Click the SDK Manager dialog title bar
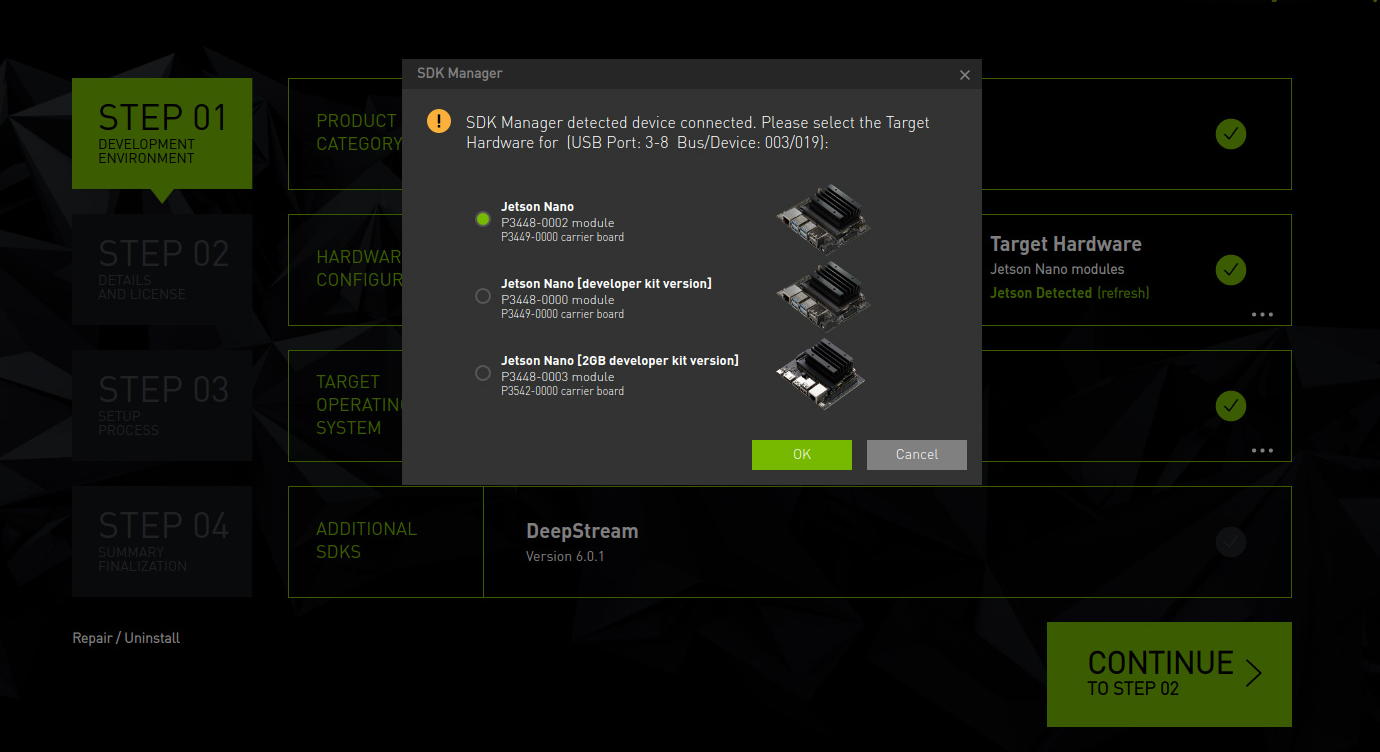This screenshot has width=1380, height=752. [x=692, y=74]
